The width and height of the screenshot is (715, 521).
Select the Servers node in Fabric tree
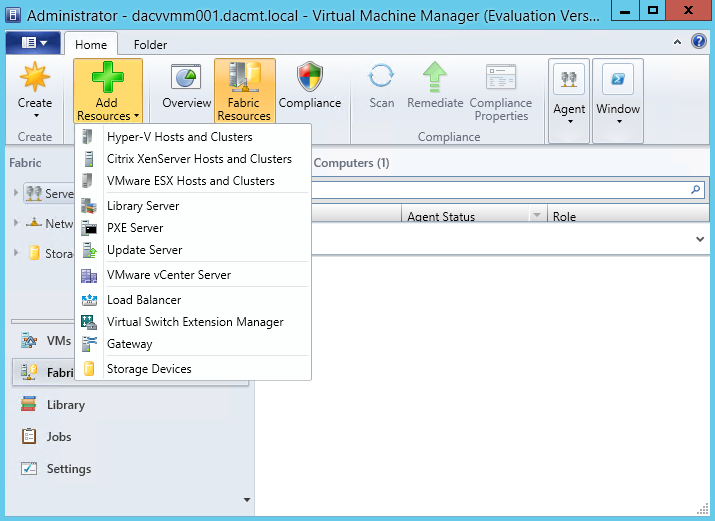(49, 193)
